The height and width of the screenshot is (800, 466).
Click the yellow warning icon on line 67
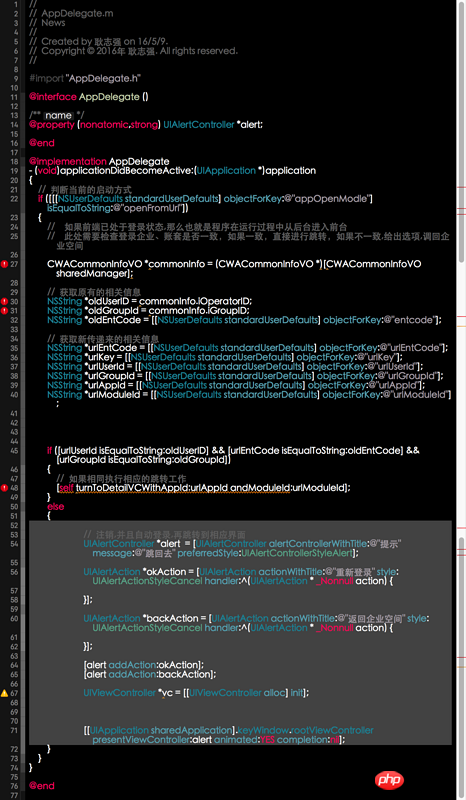click(x=4, y=693)
